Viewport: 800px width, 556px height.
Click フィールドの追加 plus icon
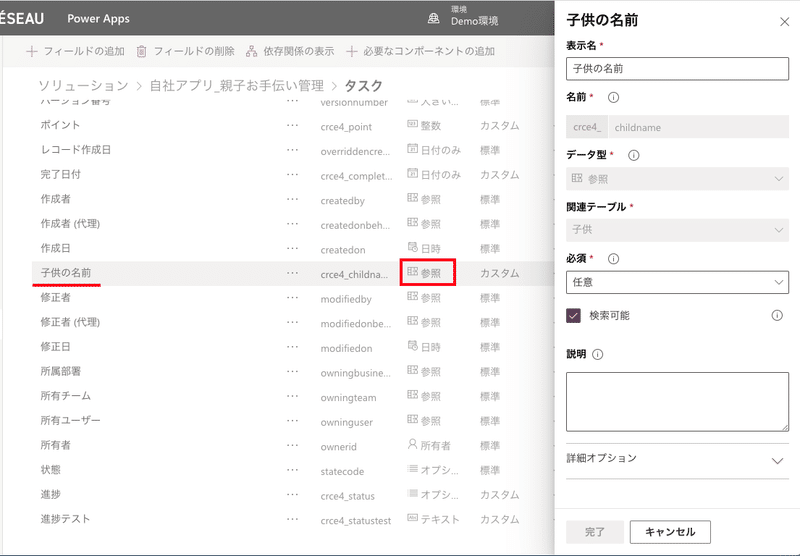coord(32,52)
